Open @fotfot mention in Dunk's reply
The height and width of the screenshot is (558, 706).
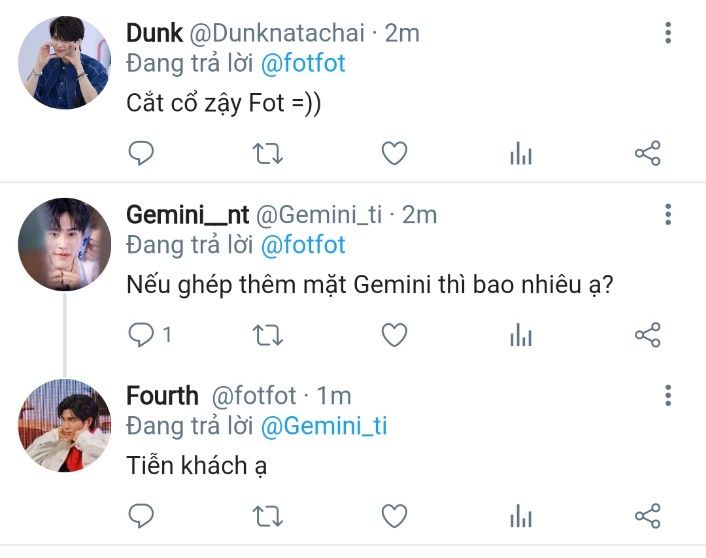303,63
